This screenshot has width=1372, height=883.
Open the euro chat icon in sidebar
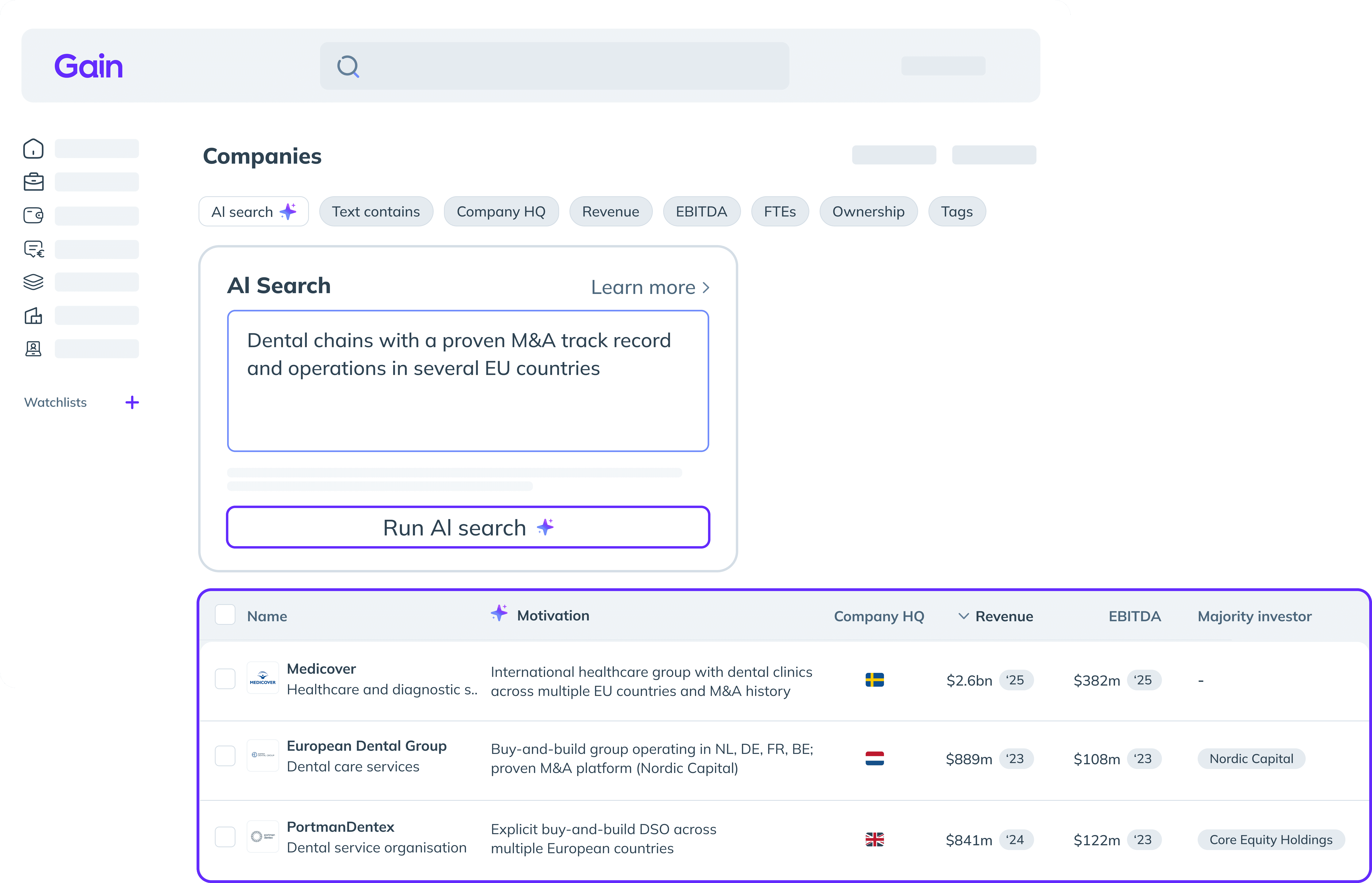coord(34,249)
